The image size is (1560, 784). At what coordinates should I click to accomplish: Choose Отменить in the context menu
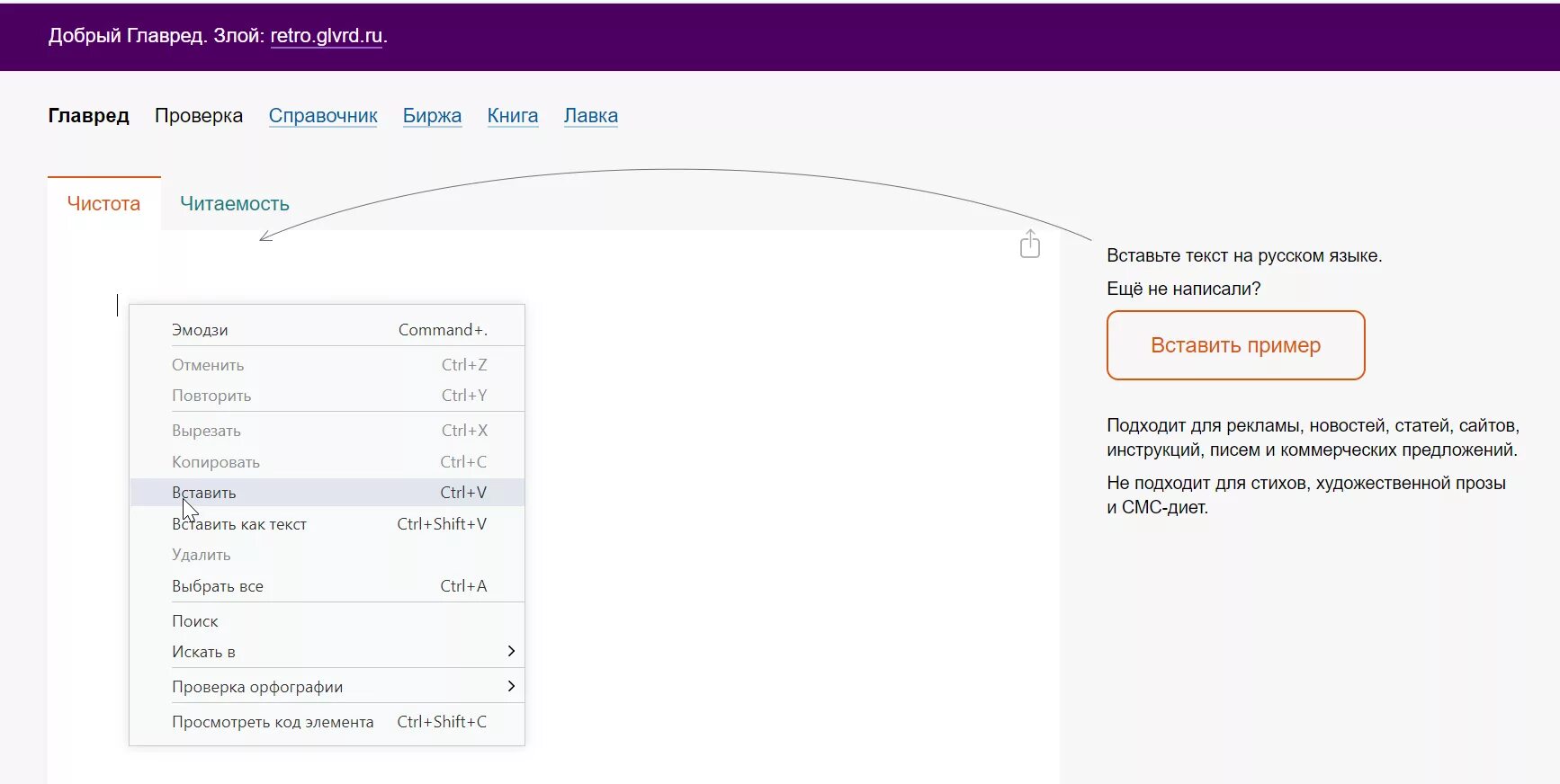tap(327, 365)
